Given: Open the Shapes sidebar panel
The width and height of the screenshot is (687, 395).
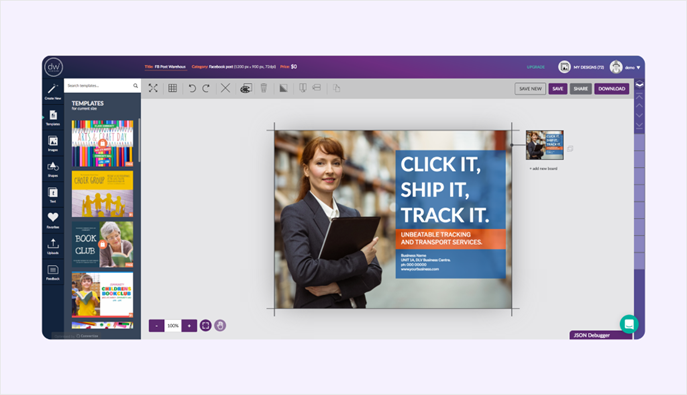Looking at the screenshot, I should 53,169.
